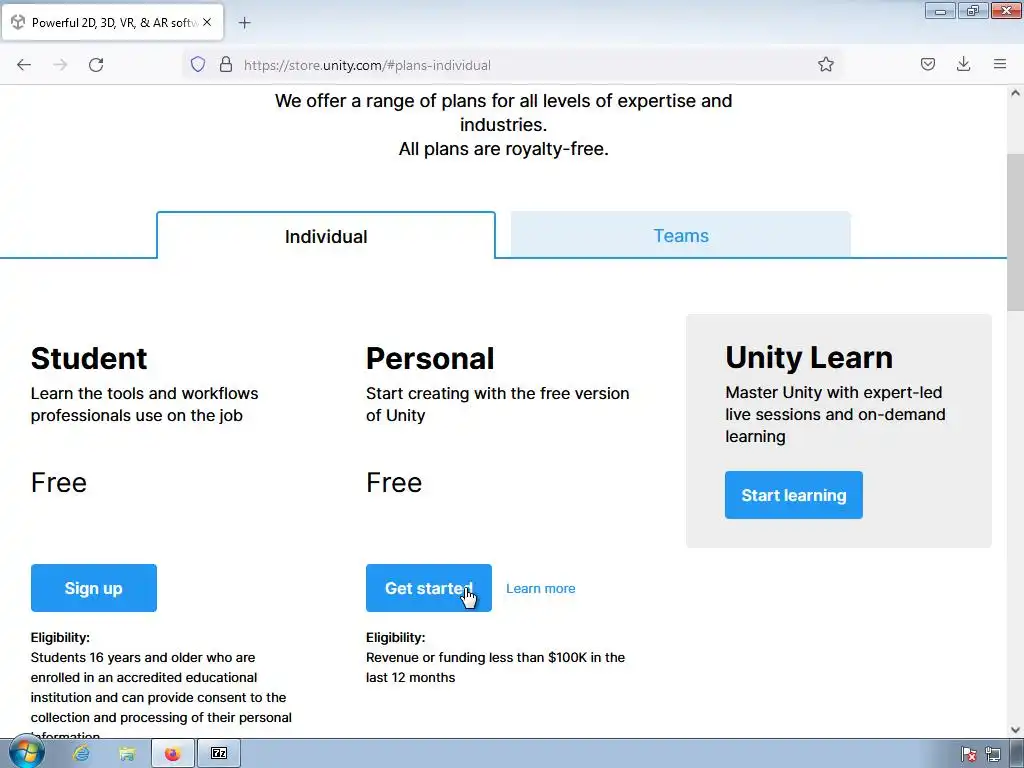The height and width of the screenshot is (768, 1024).
Task: Open a new tab with the plus button
Action: [x=244, y=23]
